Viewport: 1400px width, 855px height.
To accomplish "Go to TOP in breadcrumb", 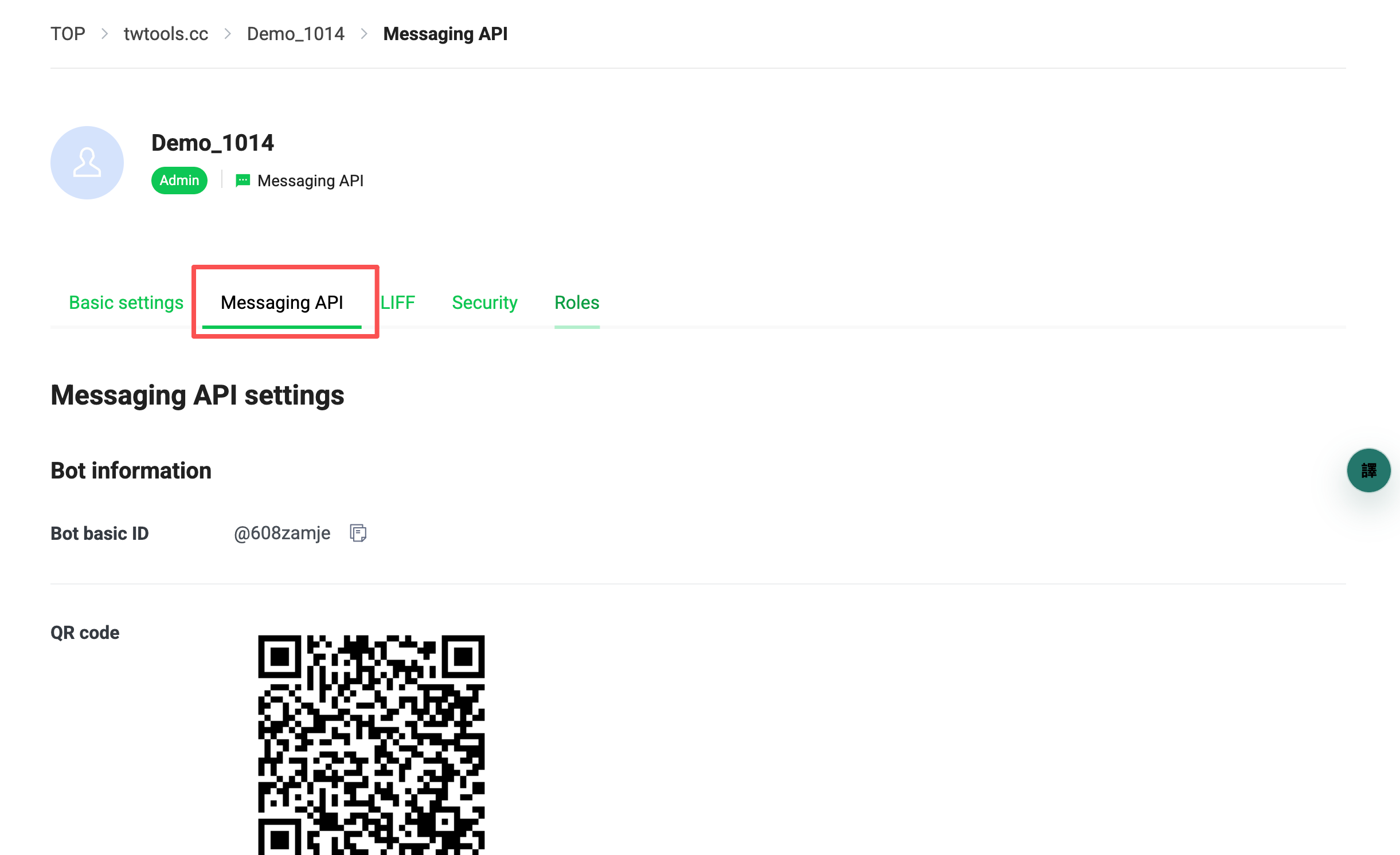I will tap(68, 34).
